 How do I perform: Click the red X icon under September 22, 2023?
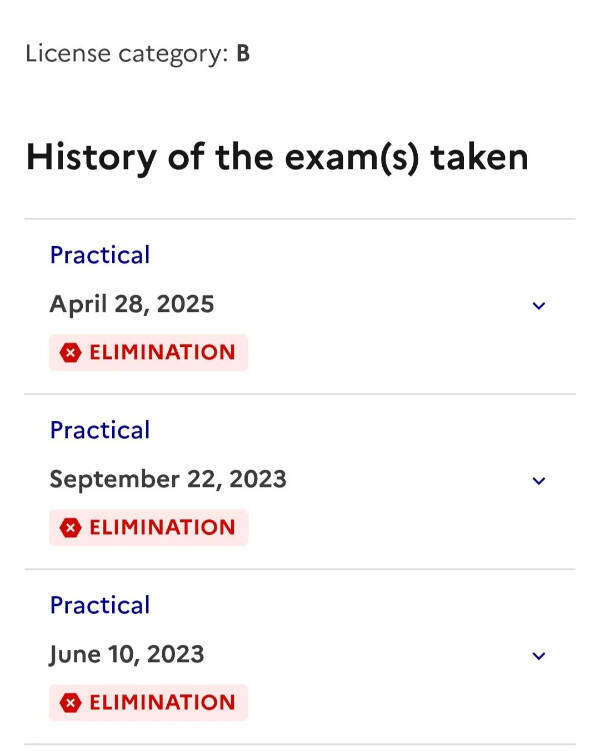pos(70,527)
